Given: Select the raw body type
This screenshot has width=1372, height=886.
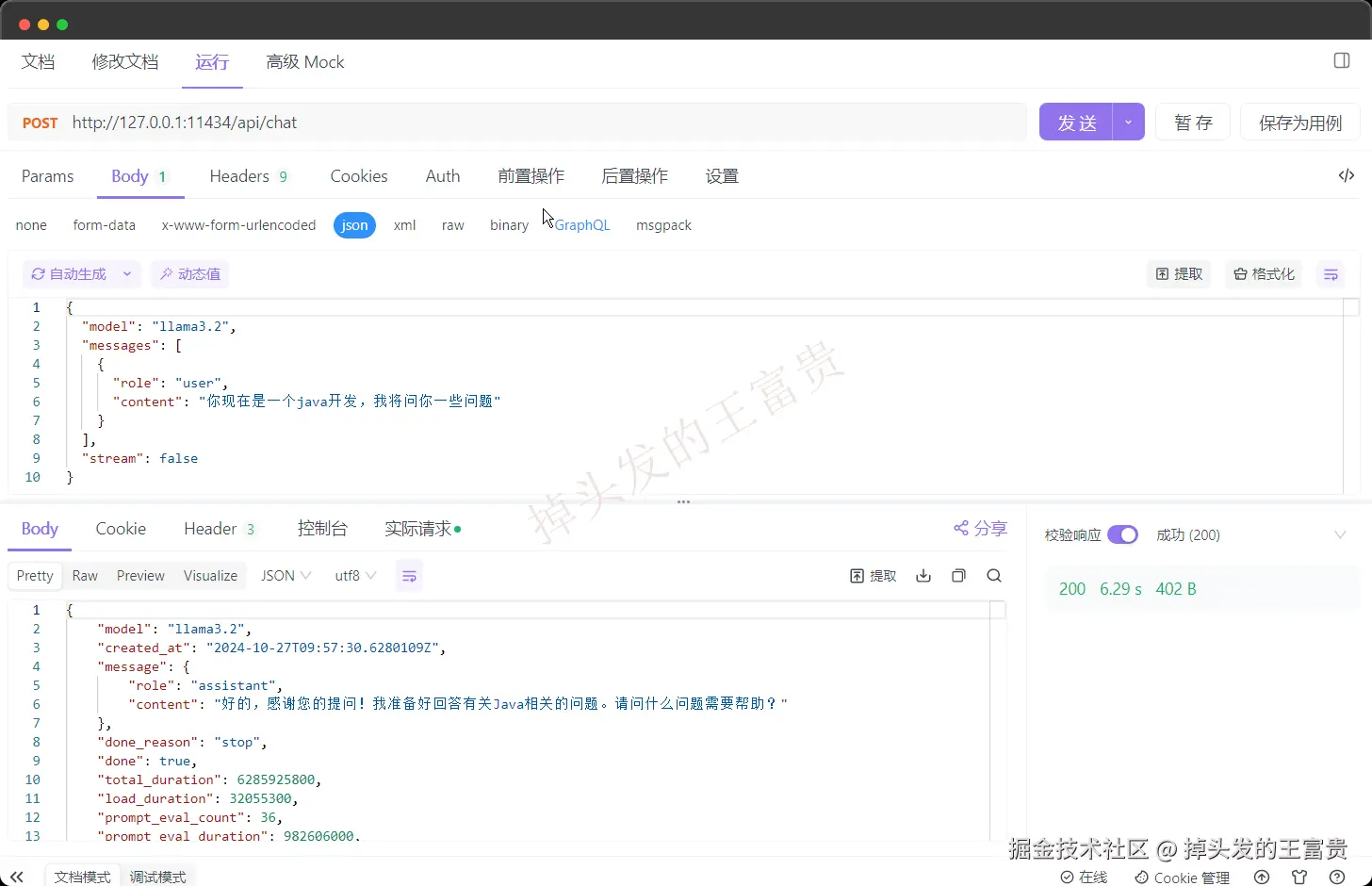Looking at the screenshot, I should [453, 225].
